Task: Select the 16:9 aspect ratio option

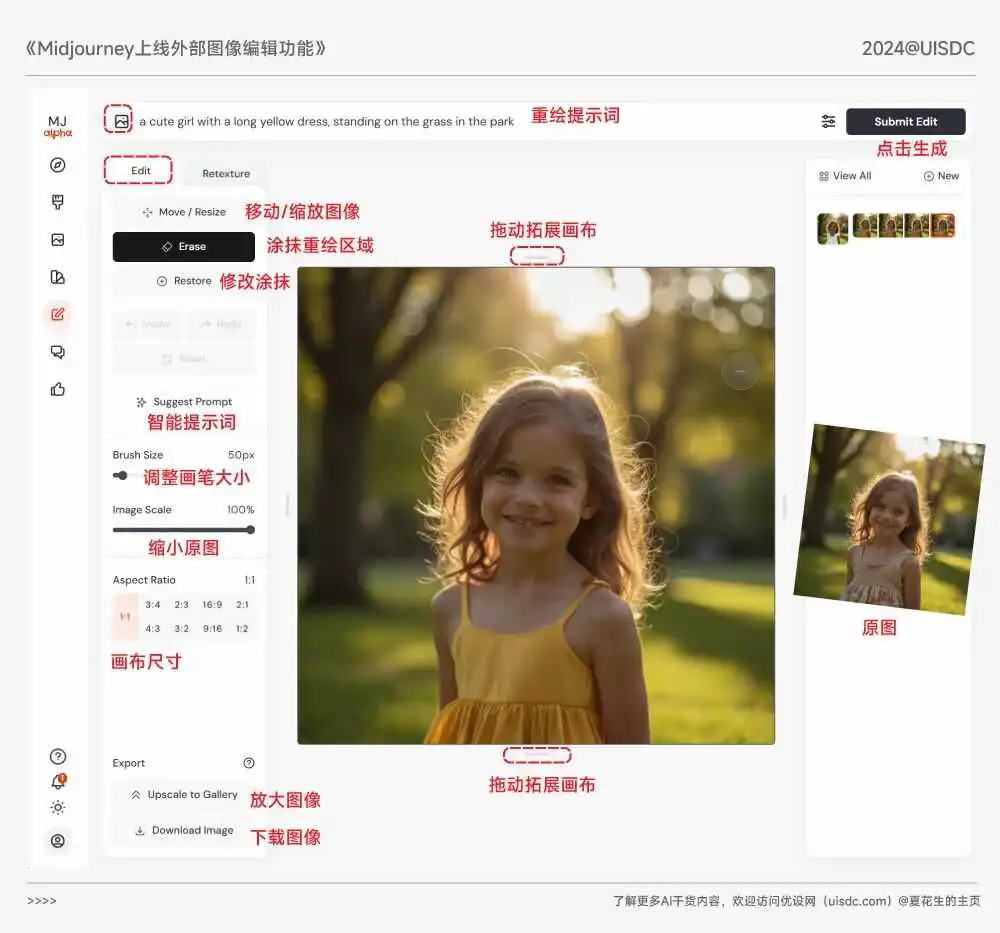Action: 212,605
